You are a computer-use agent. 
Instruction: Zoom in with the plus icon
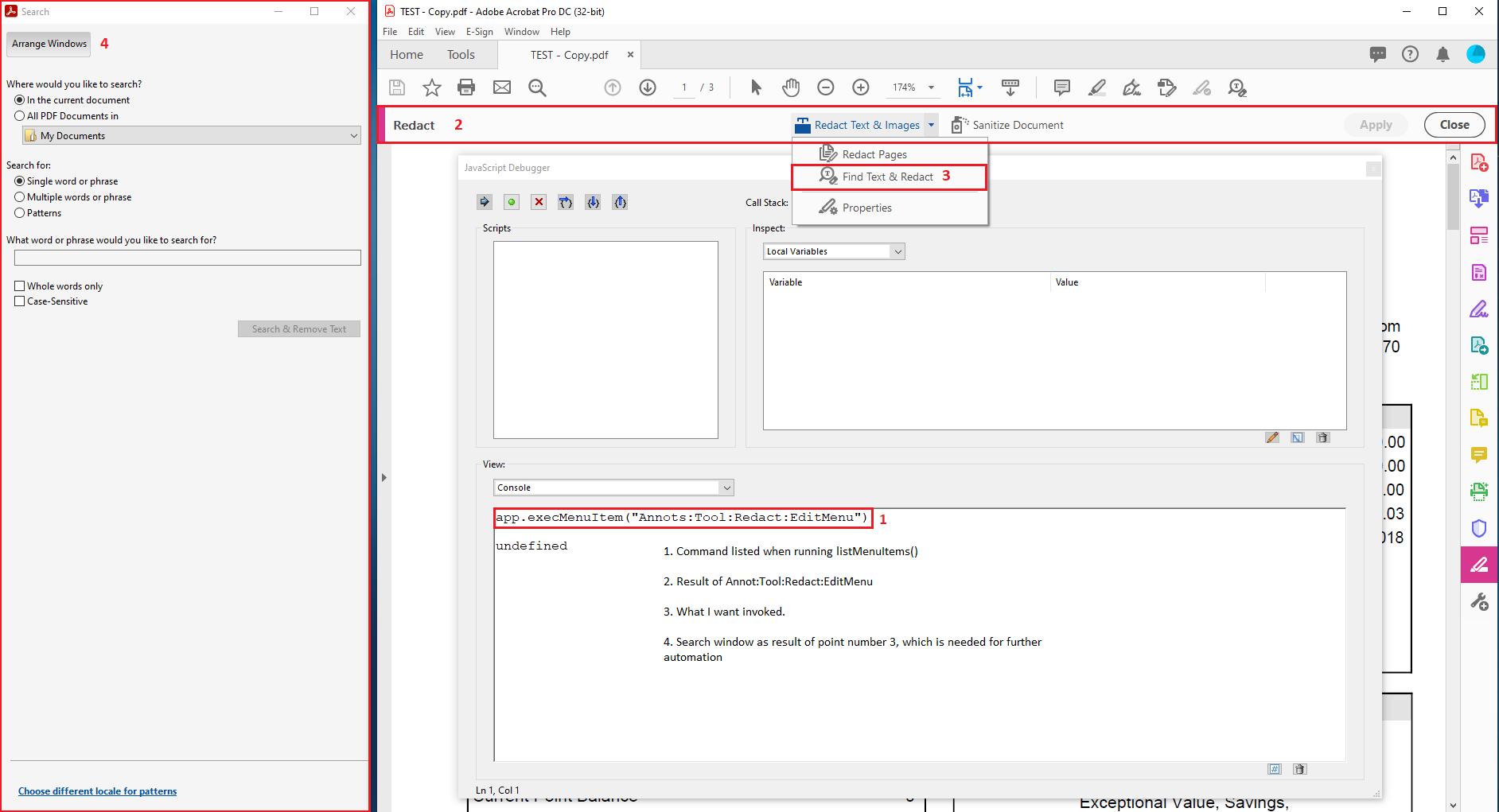[861, 87]
